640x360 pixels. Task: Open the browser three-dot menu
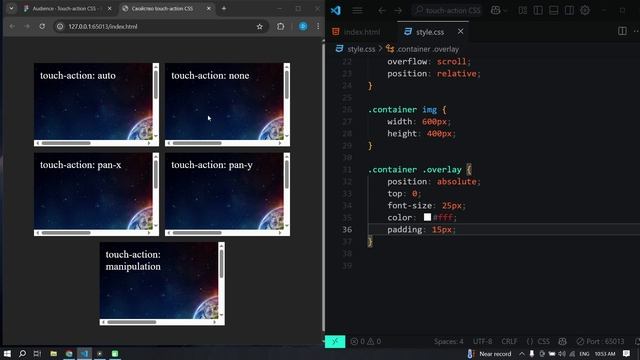tap(318, 27)
